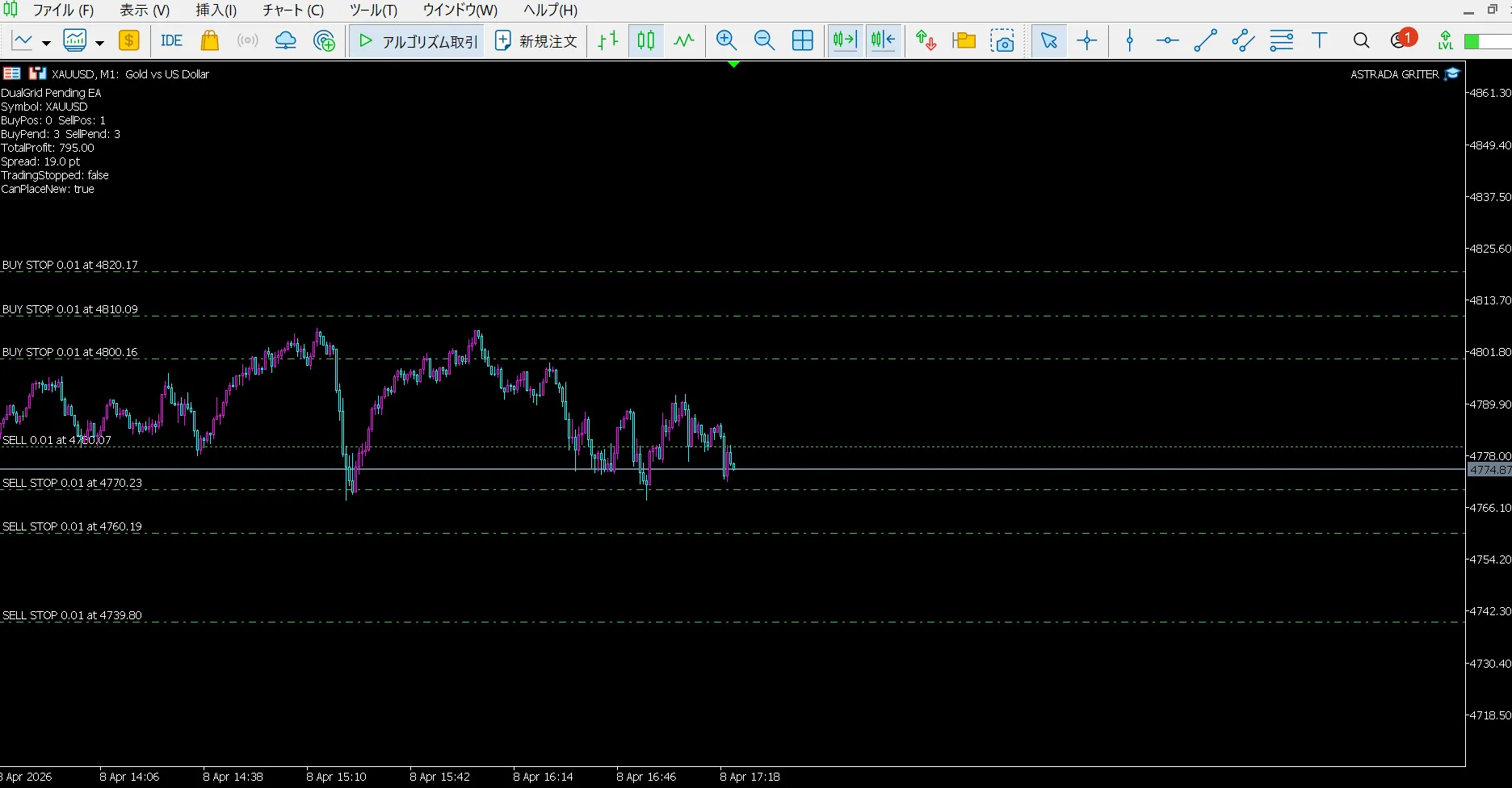This screenshot has height=788, width=1512.
Task: Select the trendline drawing tool
Action: click(x=1205, y=40)
